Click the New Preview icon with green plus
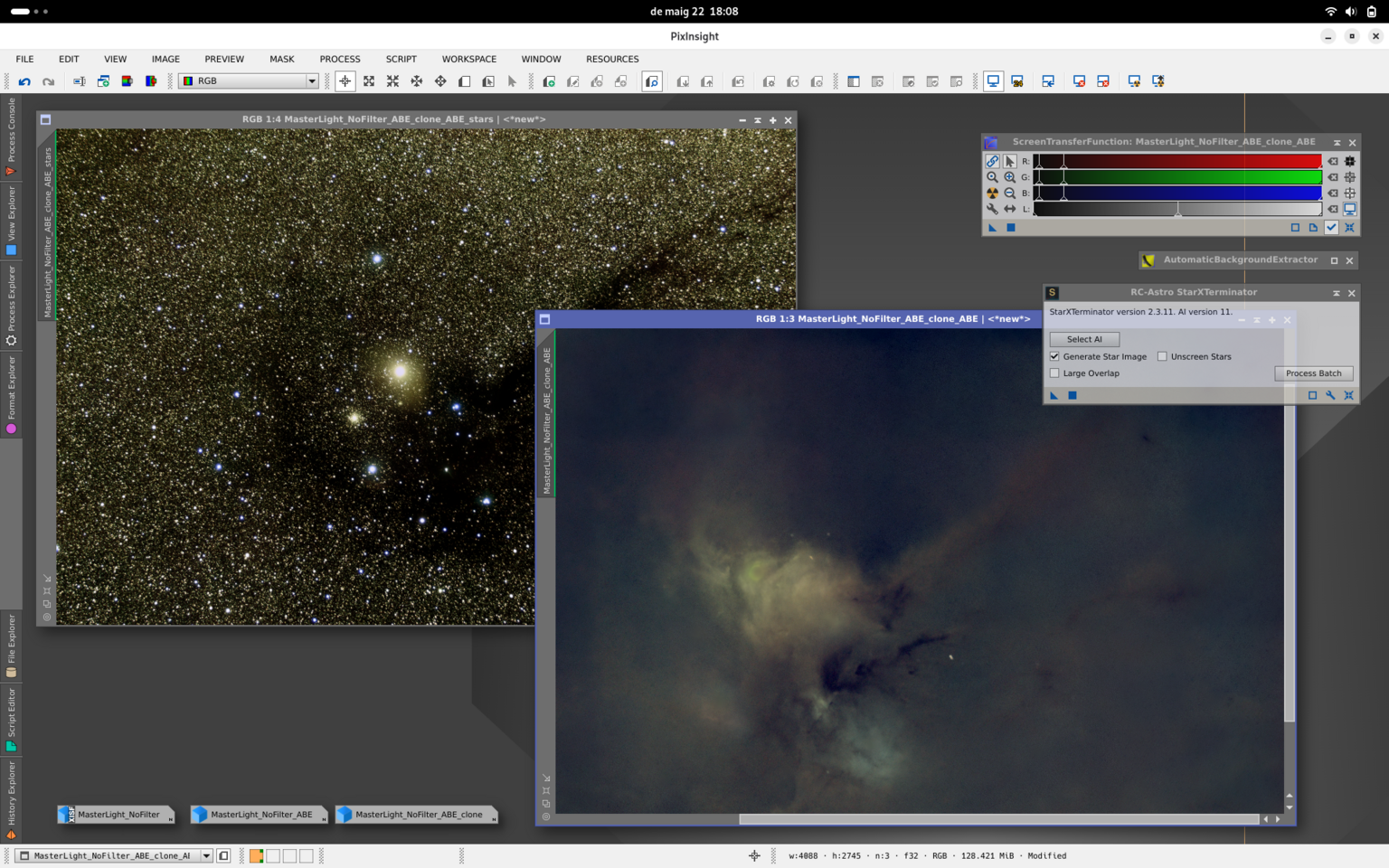Screen dimensions: 1389x868 click(549, 81)
